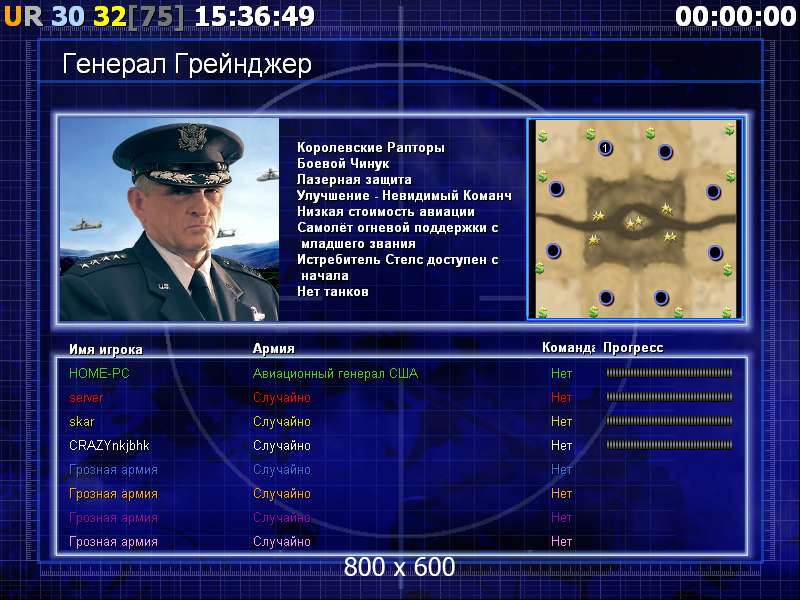The width and height of the screenshot is (800, 600).
Task: Select the HOME-PC player name
Action: tap(99, 373)
